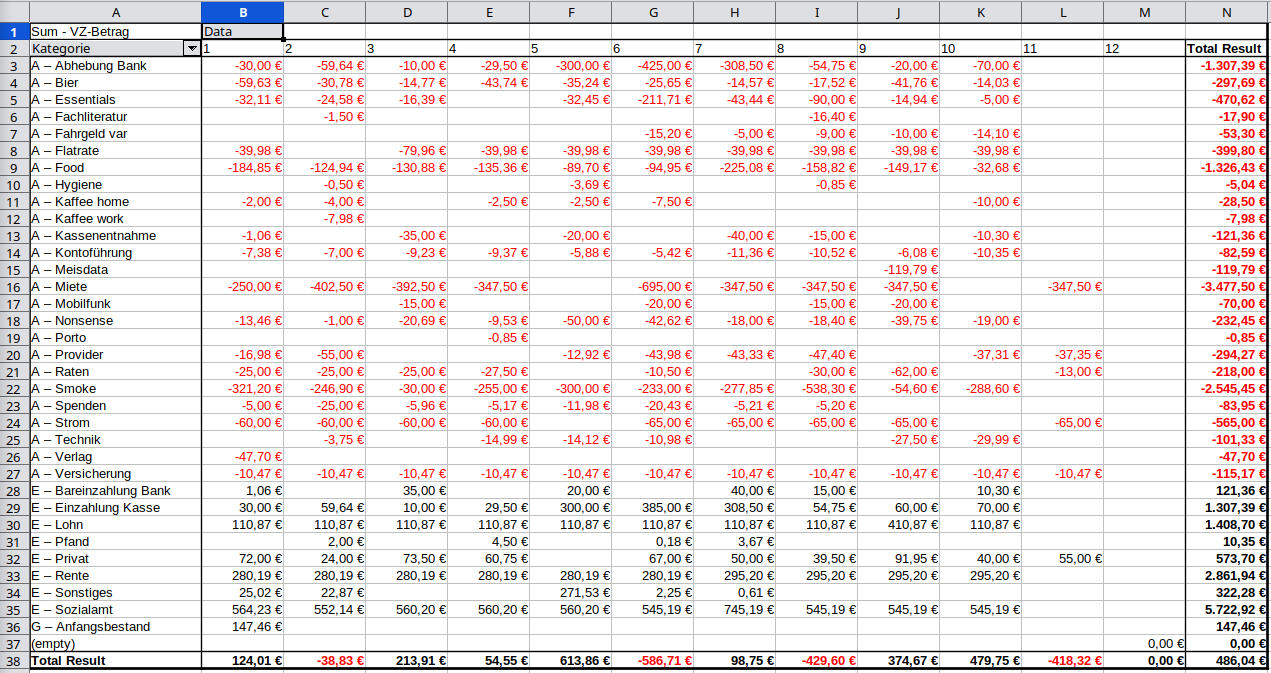
Task: Click the row 16 header
Action: pyautogui.click(x=14, y=287)
